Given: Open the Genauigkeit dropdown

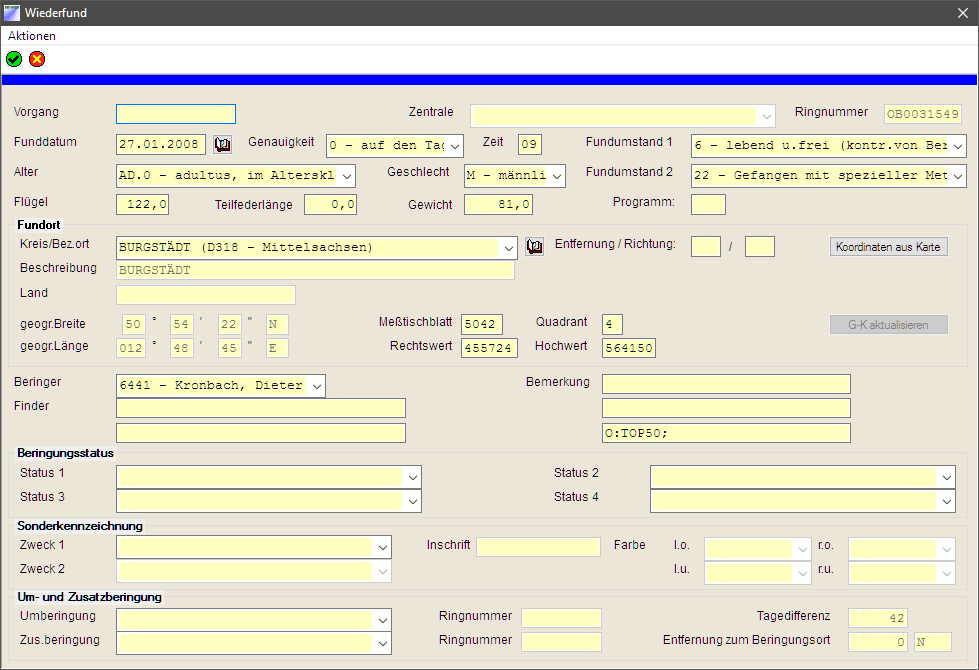Looking at the screenshot, I should 455,146.
